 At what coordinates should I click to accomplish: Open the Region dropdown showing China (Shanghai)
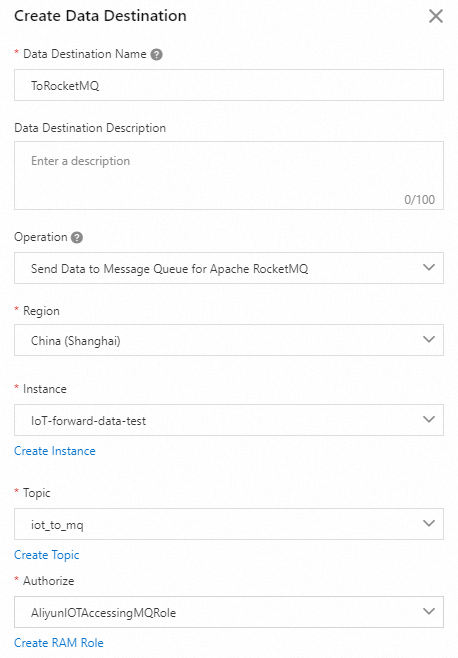click(x=229, y=340)
